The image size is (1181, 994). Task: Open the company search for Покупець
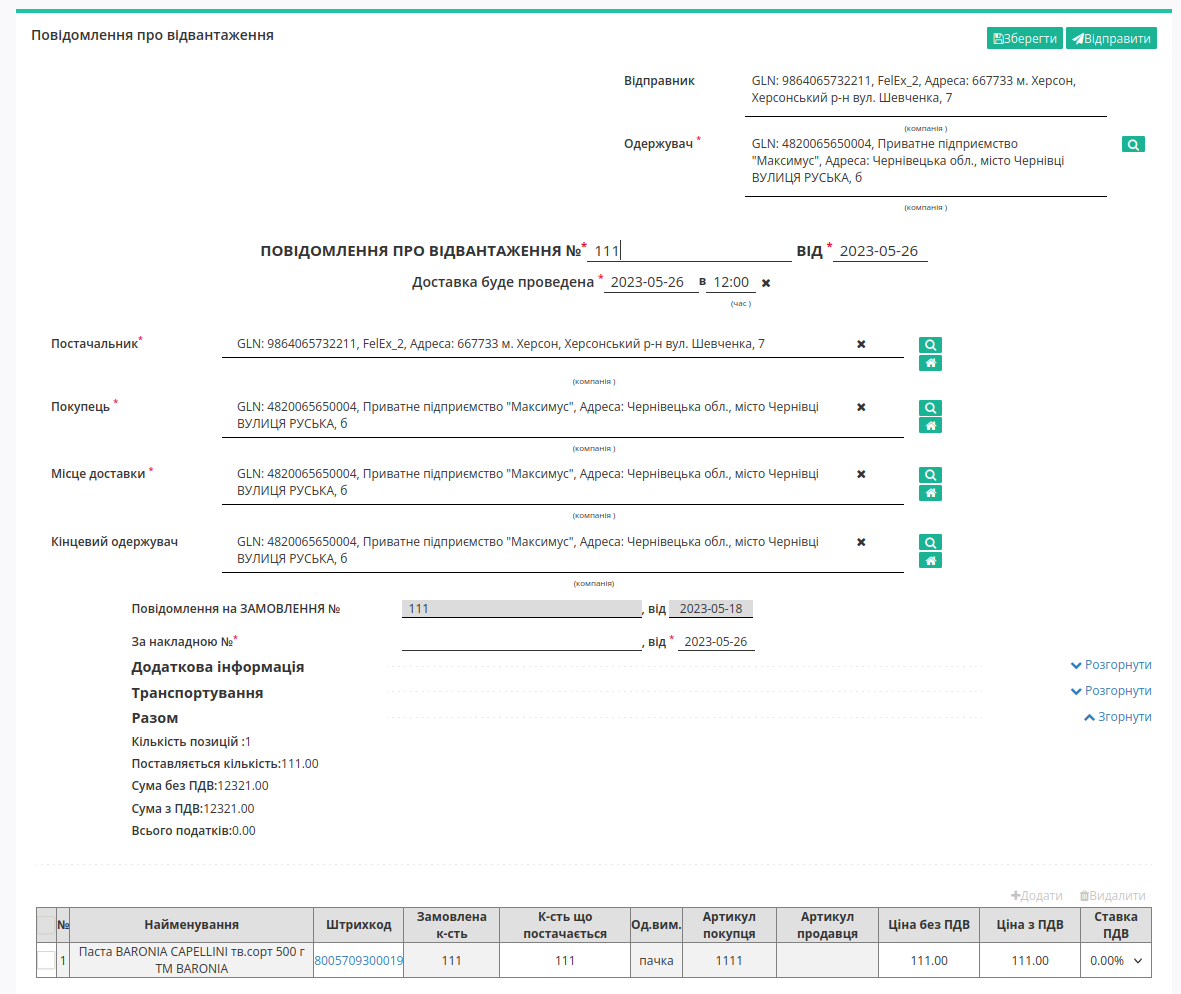pyautogui.click(x=930, y=407)
